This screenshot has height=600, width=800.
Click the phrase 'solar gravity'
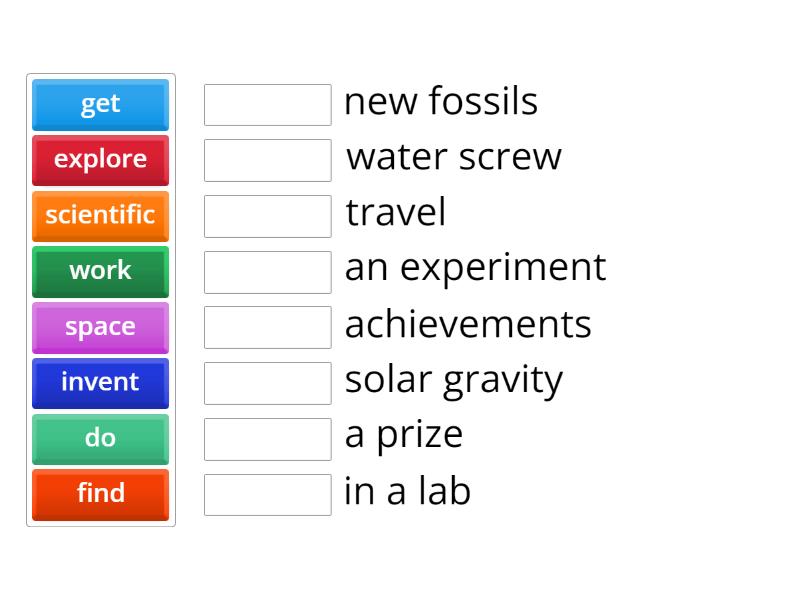(453, 379)
